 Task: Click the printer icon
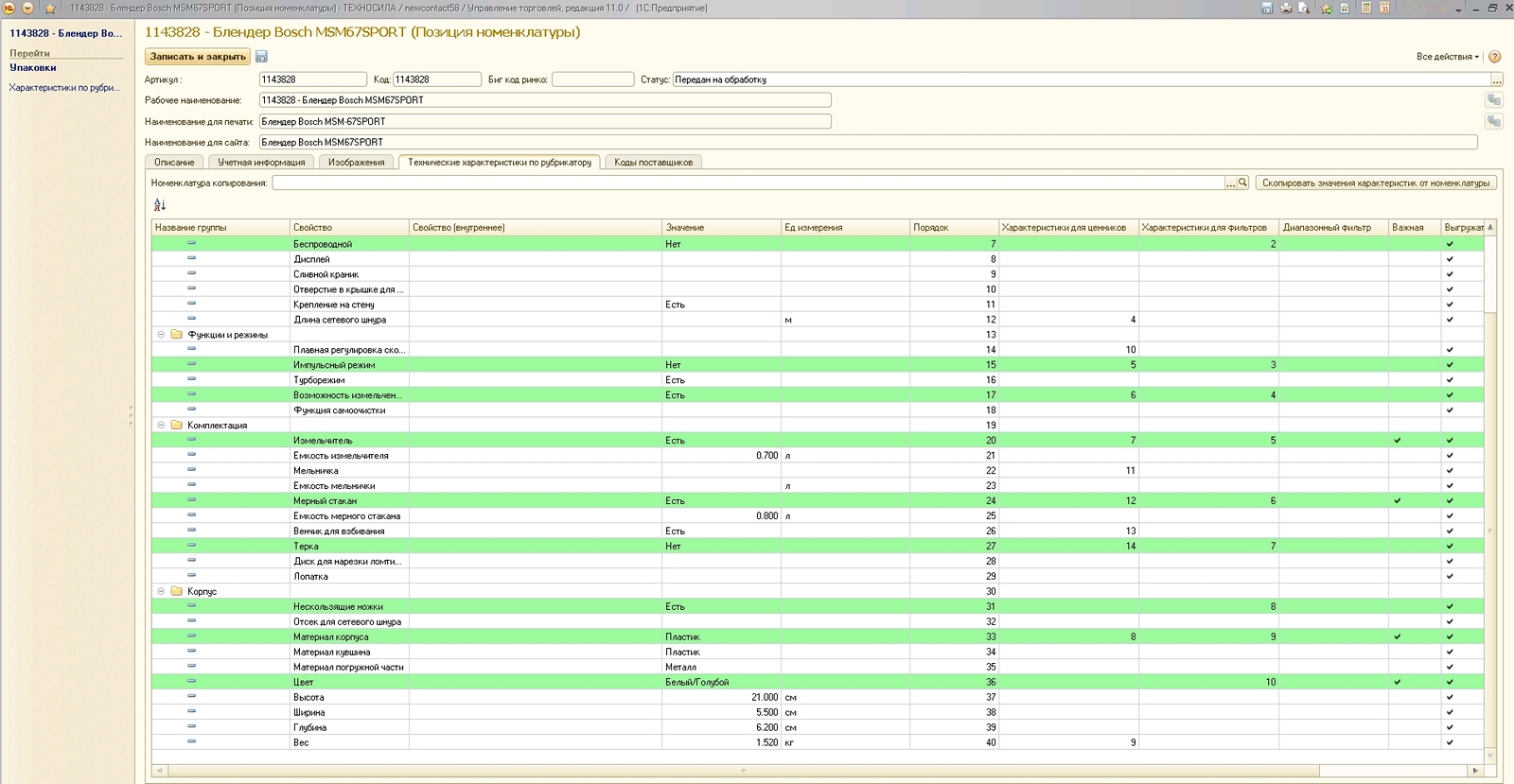1286,8
